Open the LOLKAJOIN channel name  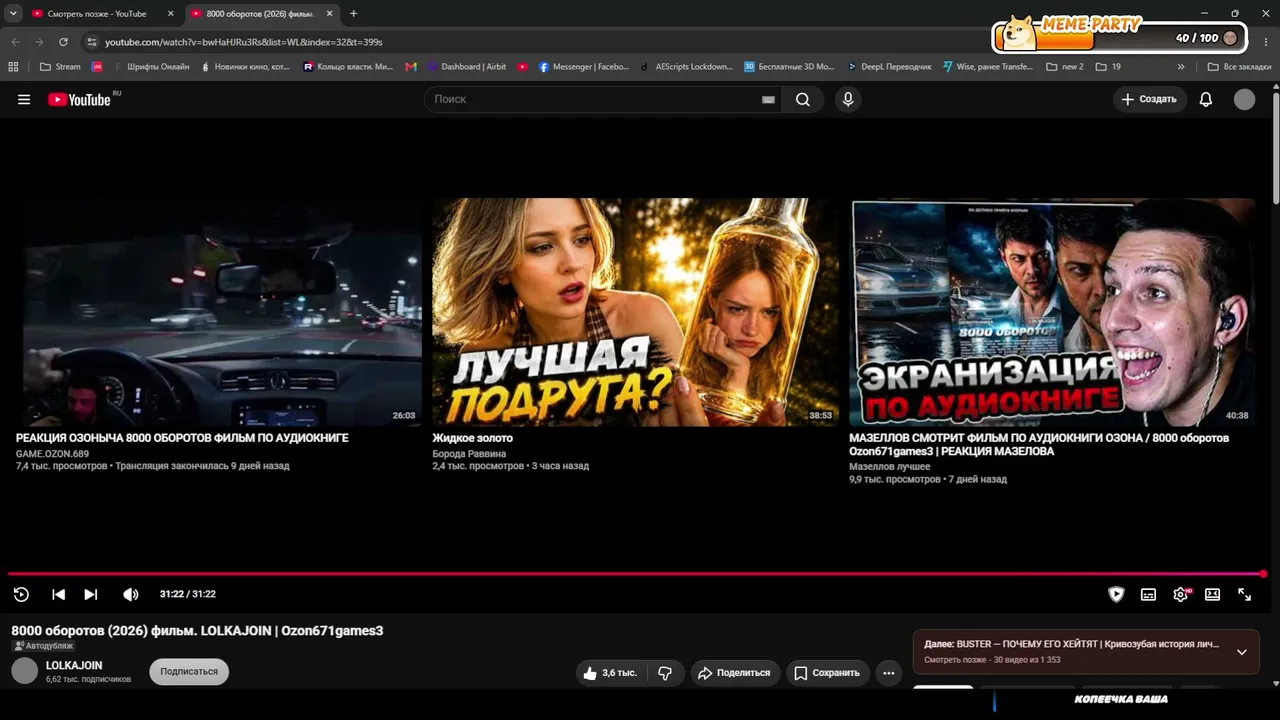[74, 665]
